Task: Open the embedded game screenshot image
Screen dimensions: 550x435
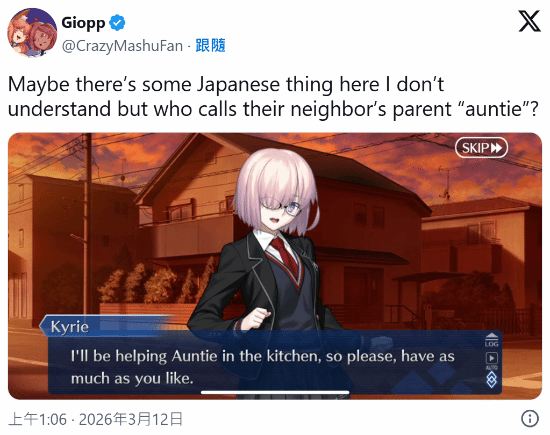Action: click(275, 266)
